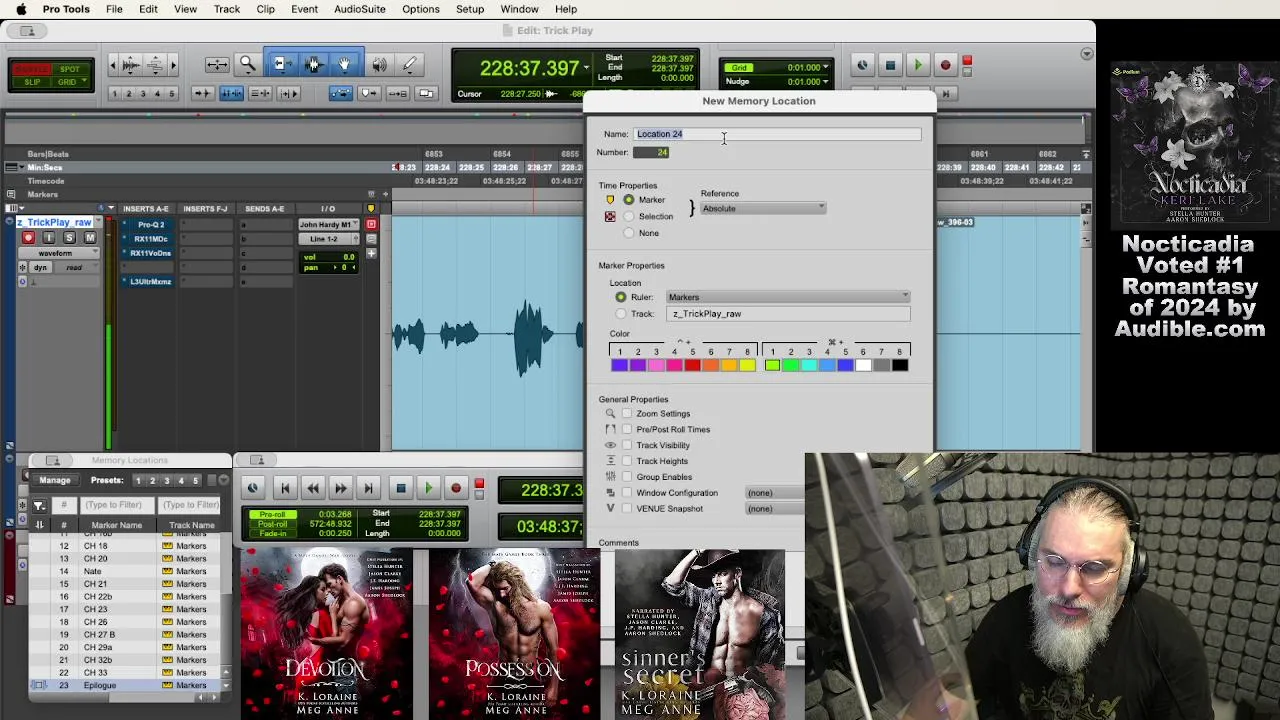Record-enable the z_TrickPlay_raw track
1280x720 pixels.
28,238
